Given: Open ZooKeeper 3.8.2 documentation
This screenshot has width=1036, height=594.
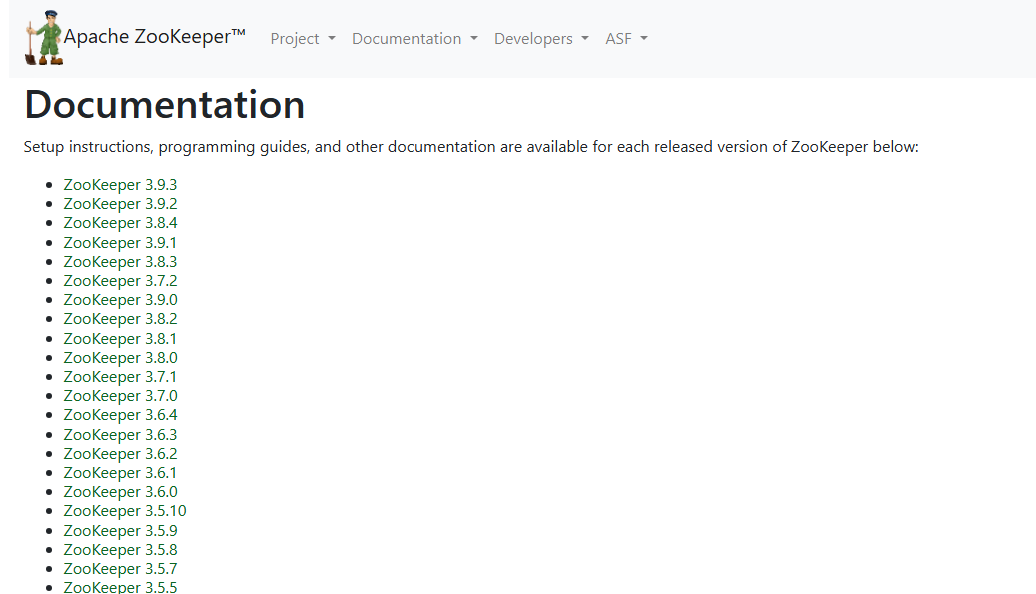Looking at the screenshot, I should click(x=120, y=319).
